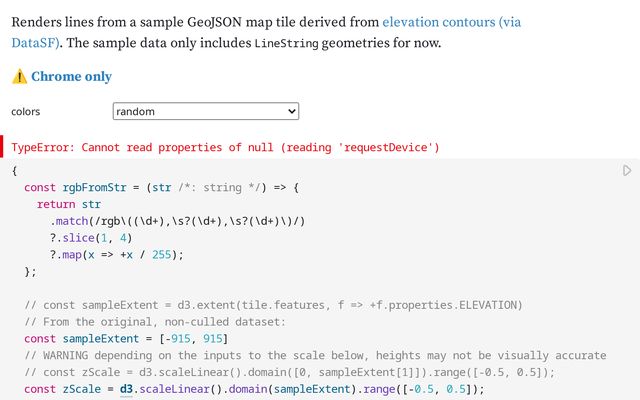Viewport: 640px width, 400px height.
Task: Click the red error bar marker
Action: [3, 147]
